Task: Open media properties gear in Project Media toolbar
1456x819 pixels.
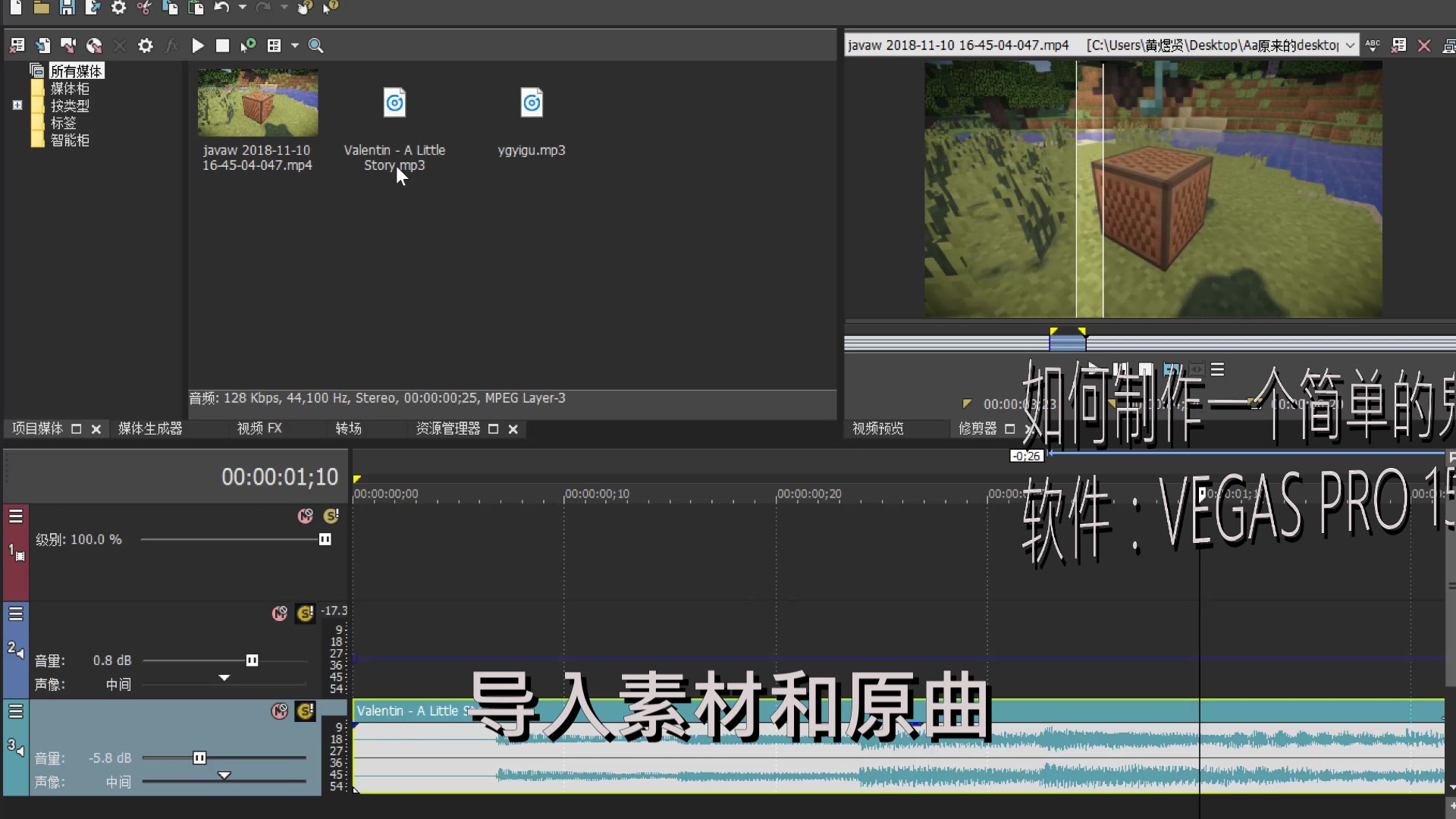Action: click(145, 45)
